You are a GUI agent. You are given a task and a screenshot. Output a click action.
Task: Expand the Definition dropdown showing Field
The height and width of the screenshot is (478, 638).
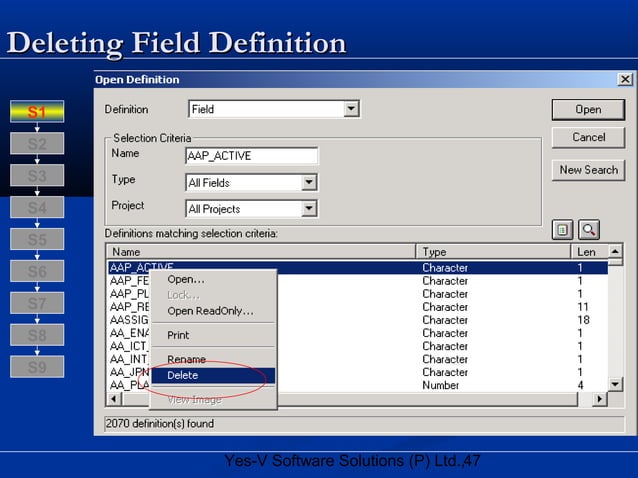[x=351, y=109]
